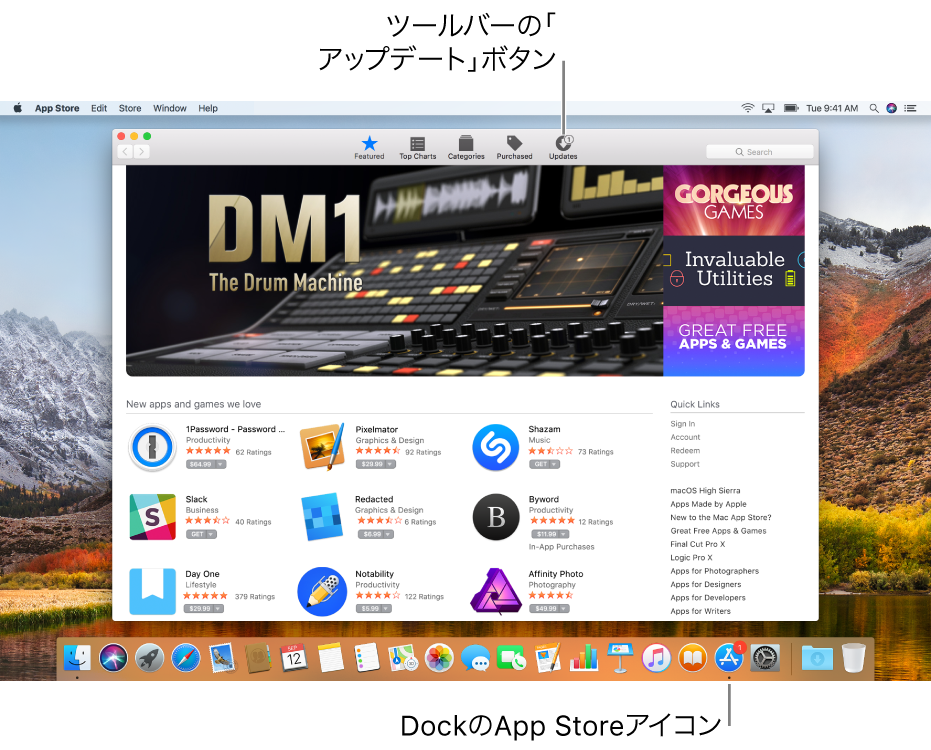The height and width of the screenshot is (750, 931).
Task: Click the Redeem quick link
Action: (685, 451)
